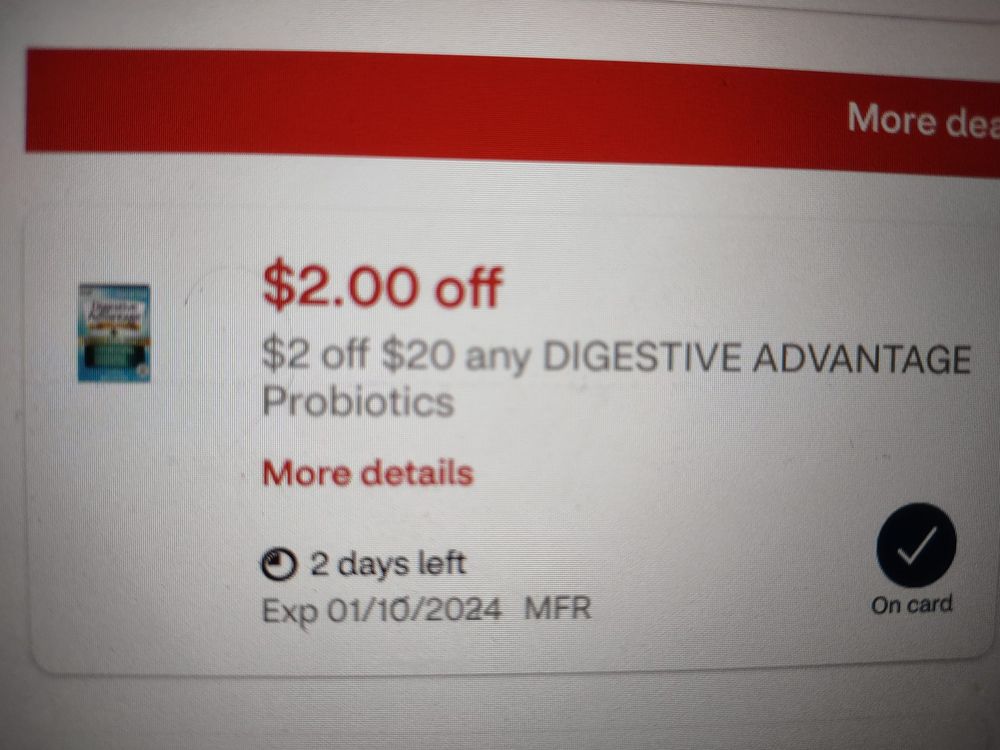Click the word Probiotics in coupon description
Viewport: 1000px width, 750px height.
coord(358,402)
